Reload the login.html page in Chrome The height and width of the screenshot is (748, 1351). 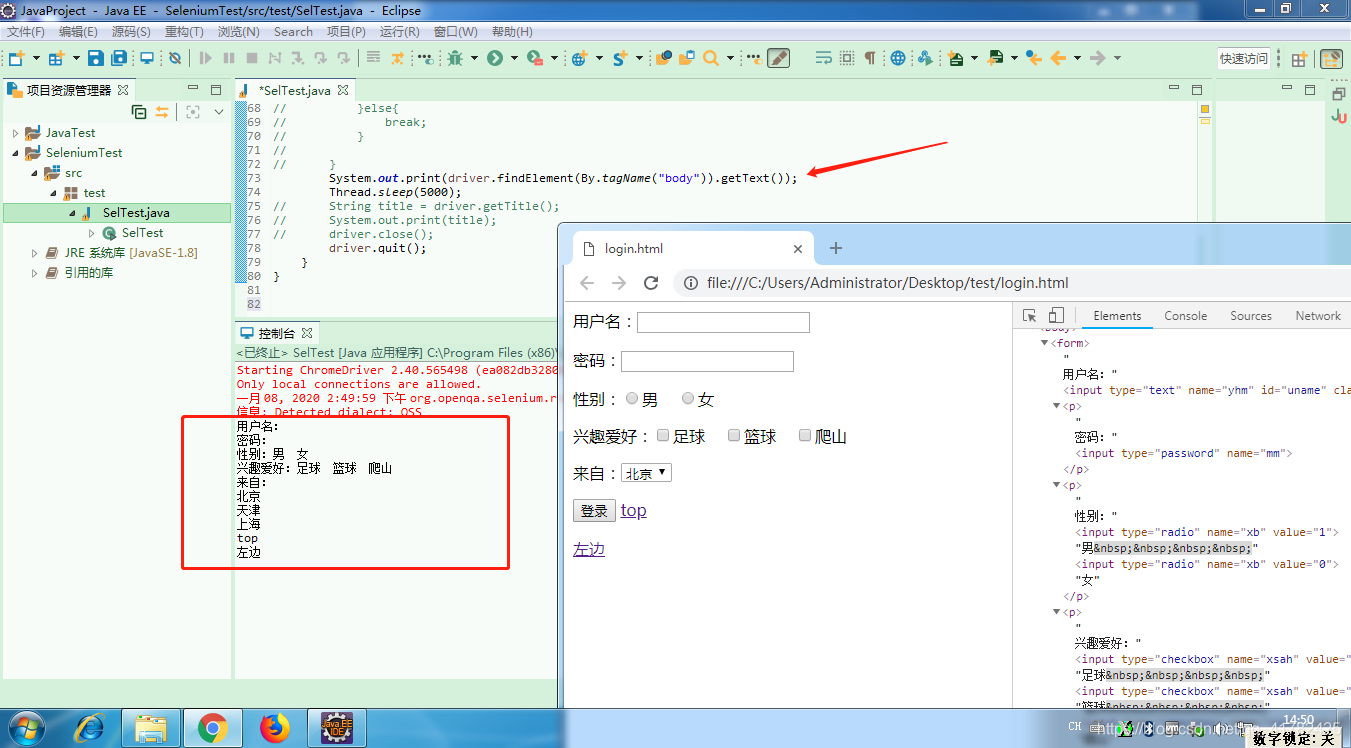coord(651,283)
